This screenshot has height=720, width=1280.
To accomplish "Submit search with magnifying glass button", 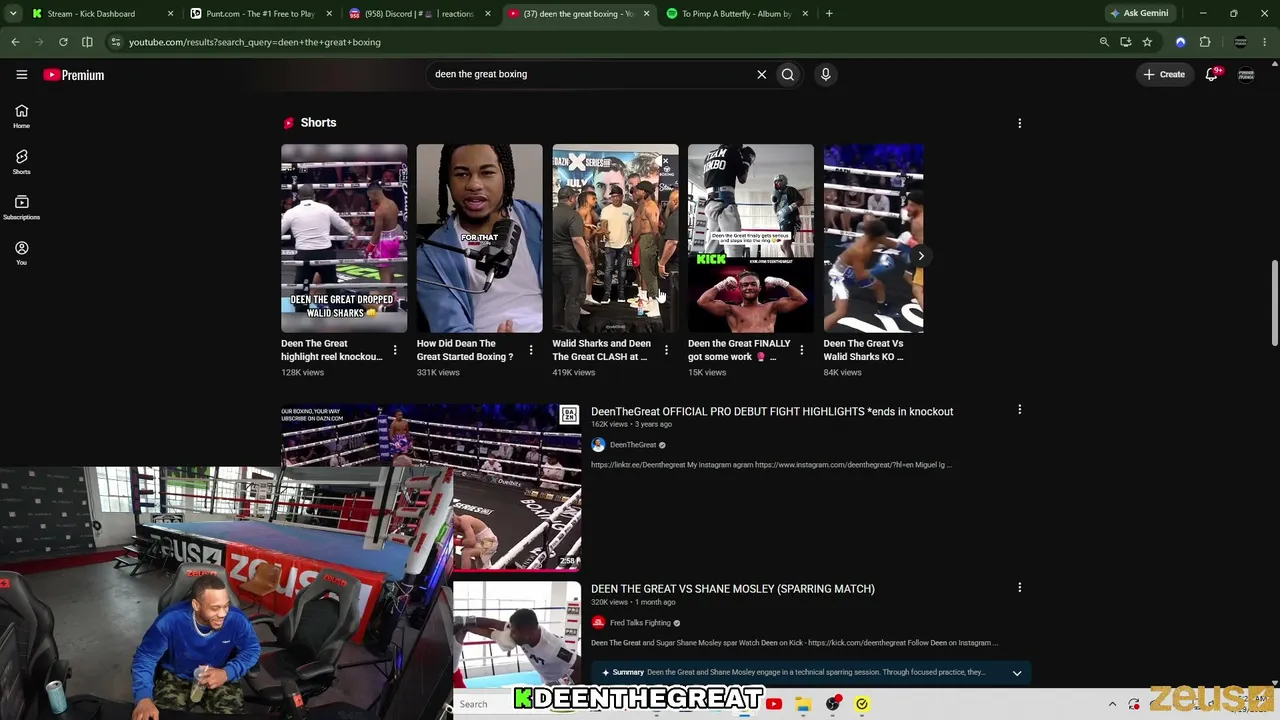I will coord(788,74).
